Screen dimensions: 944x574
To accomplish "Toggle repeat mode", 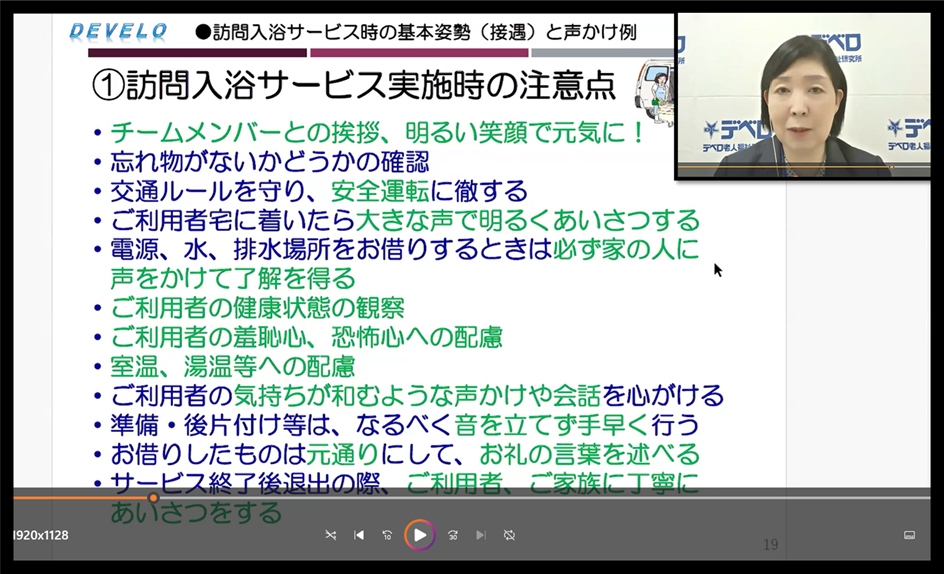I will click(509, 535).
